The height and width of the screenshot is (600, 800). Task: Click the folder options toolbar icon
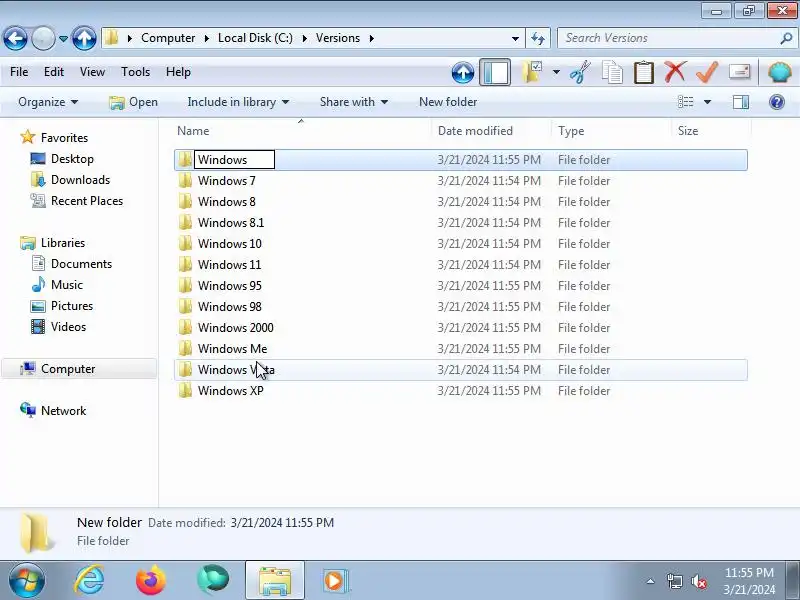(x=532, y=72)
